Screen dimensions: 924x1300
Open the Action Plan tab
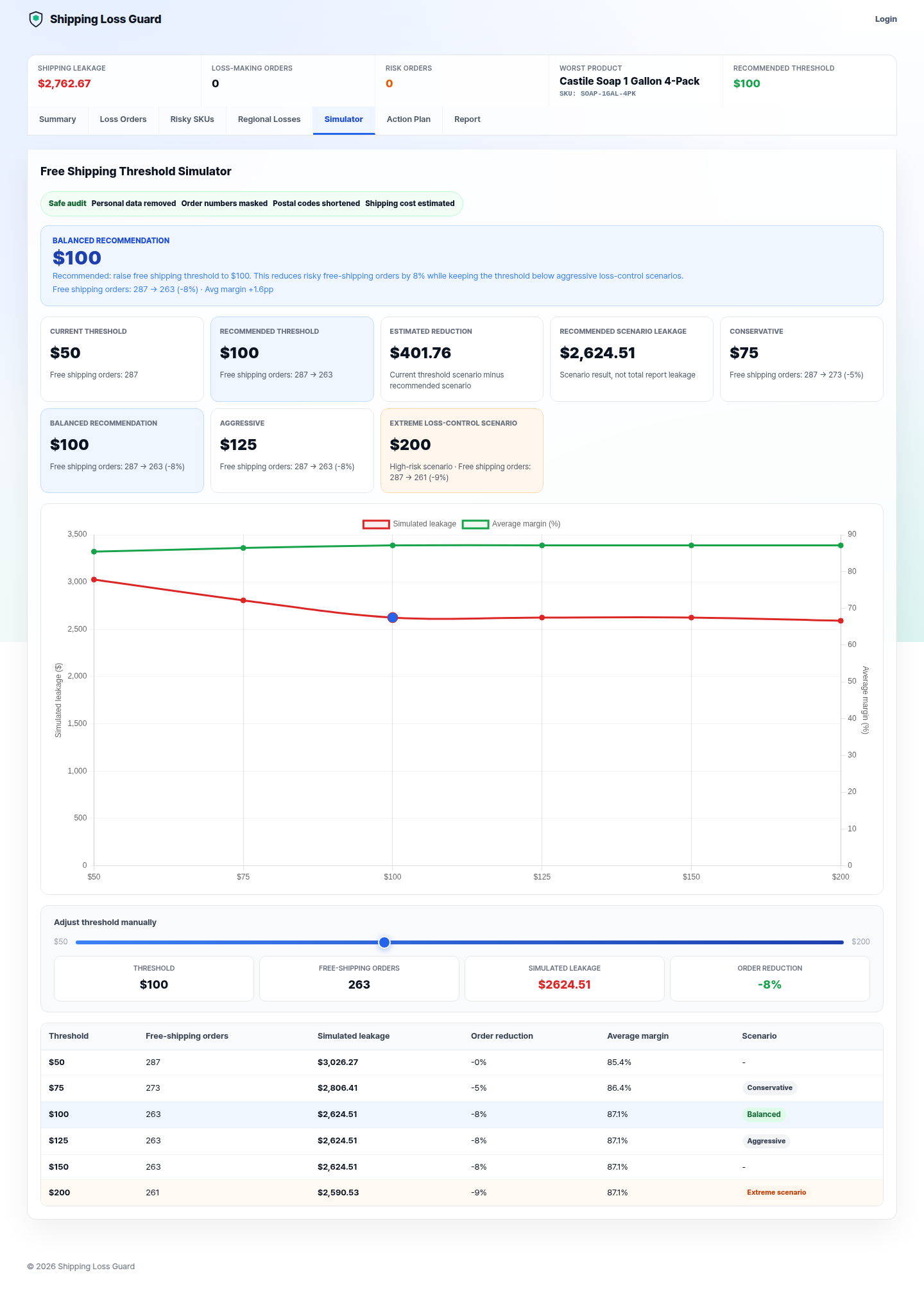409,119
